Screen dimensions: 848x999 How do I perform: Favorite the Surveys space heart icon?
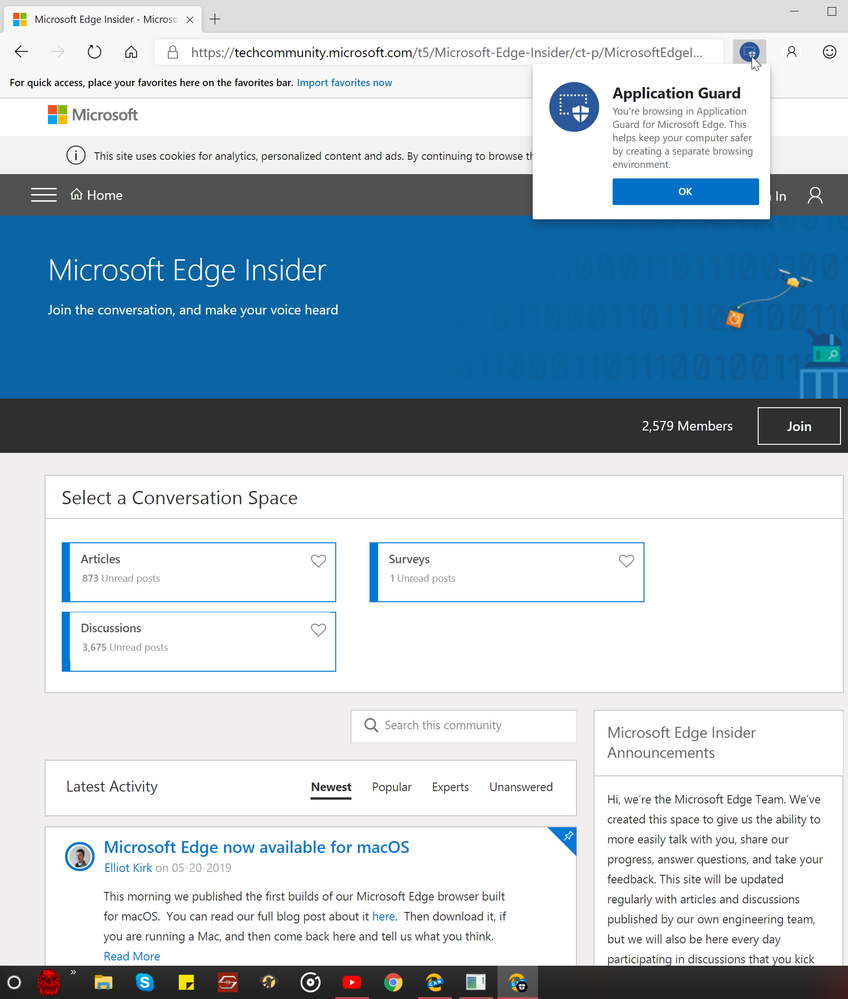pos(626,561)
